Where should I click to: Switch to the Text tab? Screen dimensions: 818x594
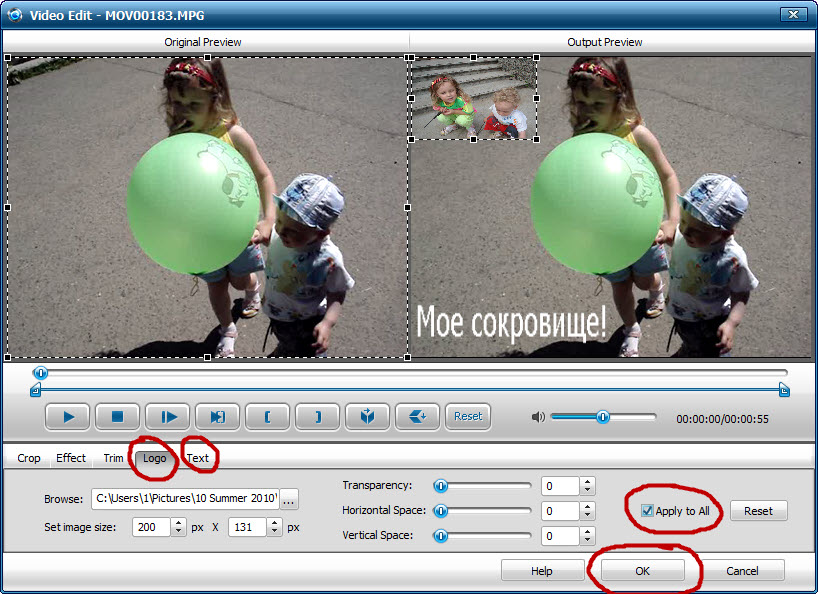(198, 458)
